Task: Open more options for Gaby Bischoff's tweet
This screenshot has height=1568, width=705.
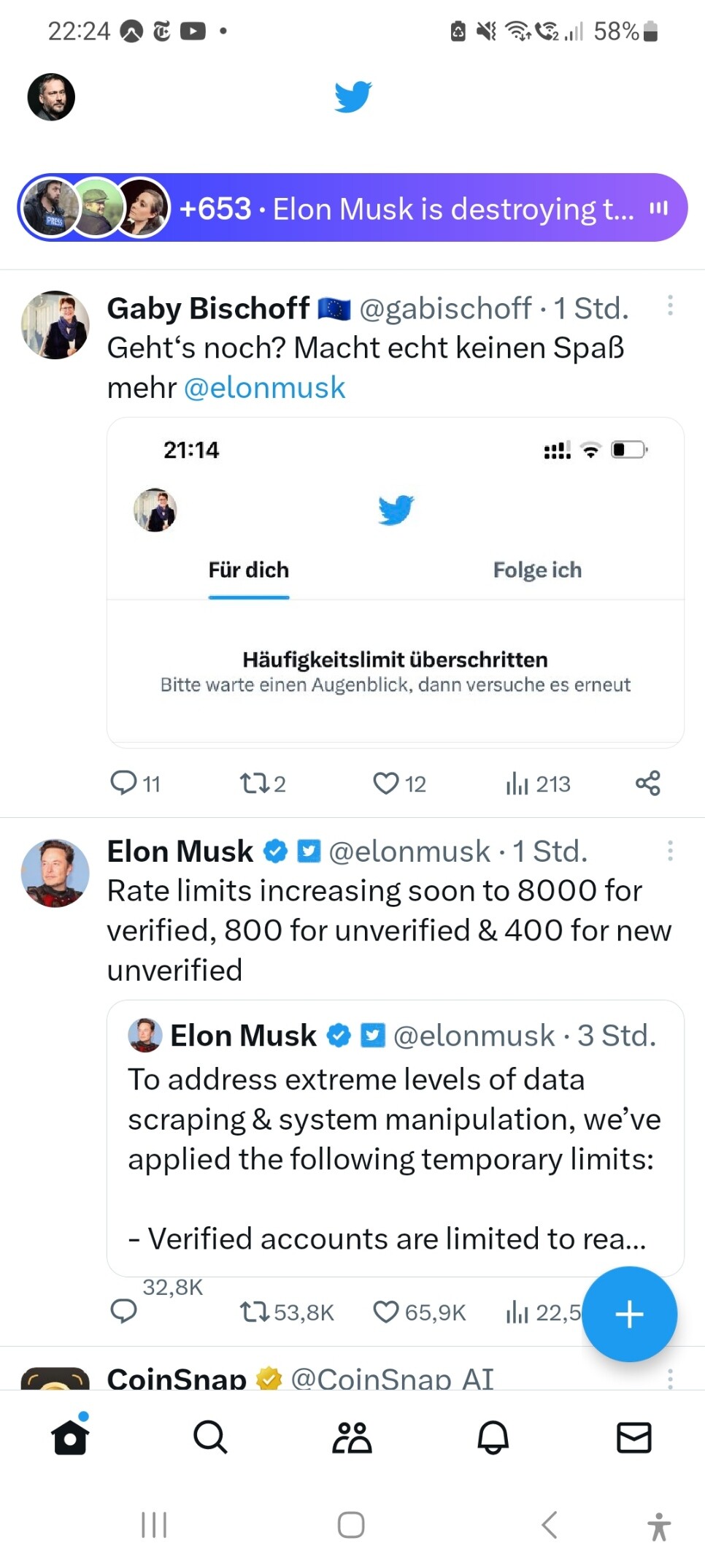Action: point(670,305)
